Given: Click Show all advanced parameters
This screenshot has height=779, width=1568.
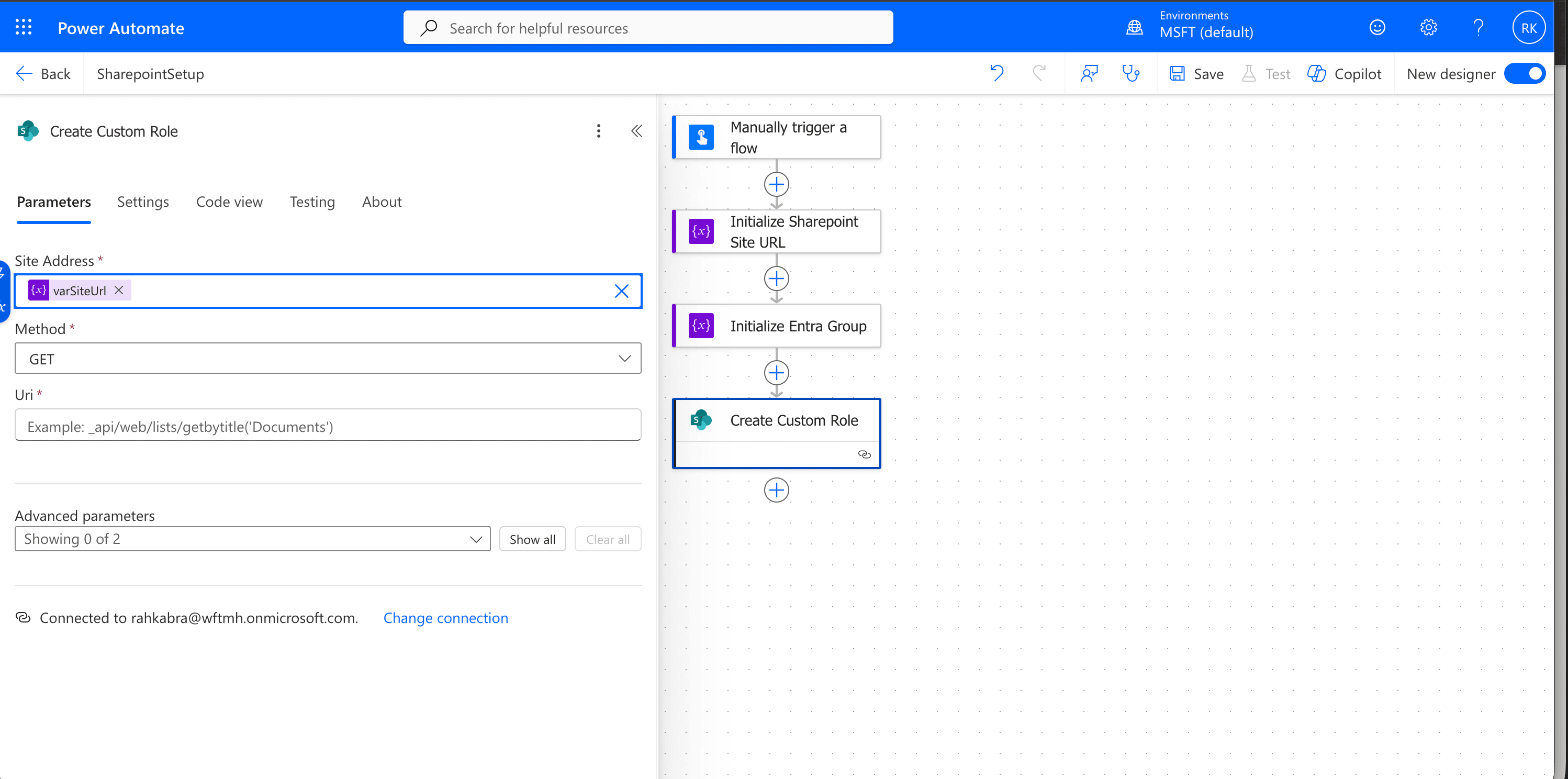Looking at the screenshot, I should coord(532,539).
